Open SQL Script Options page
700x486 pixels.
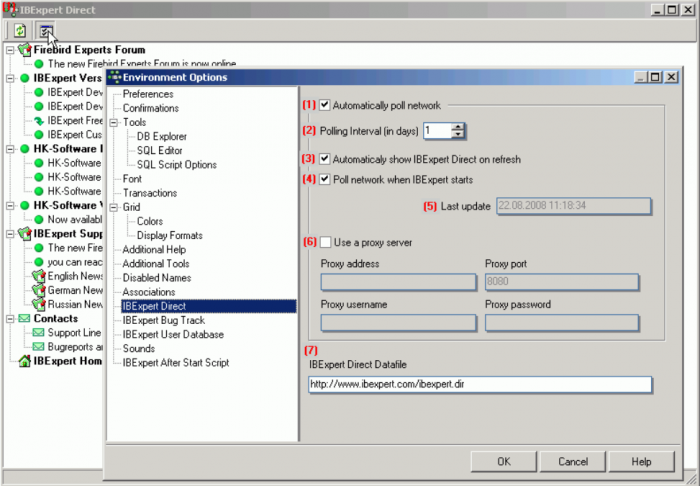coord(177,165)
